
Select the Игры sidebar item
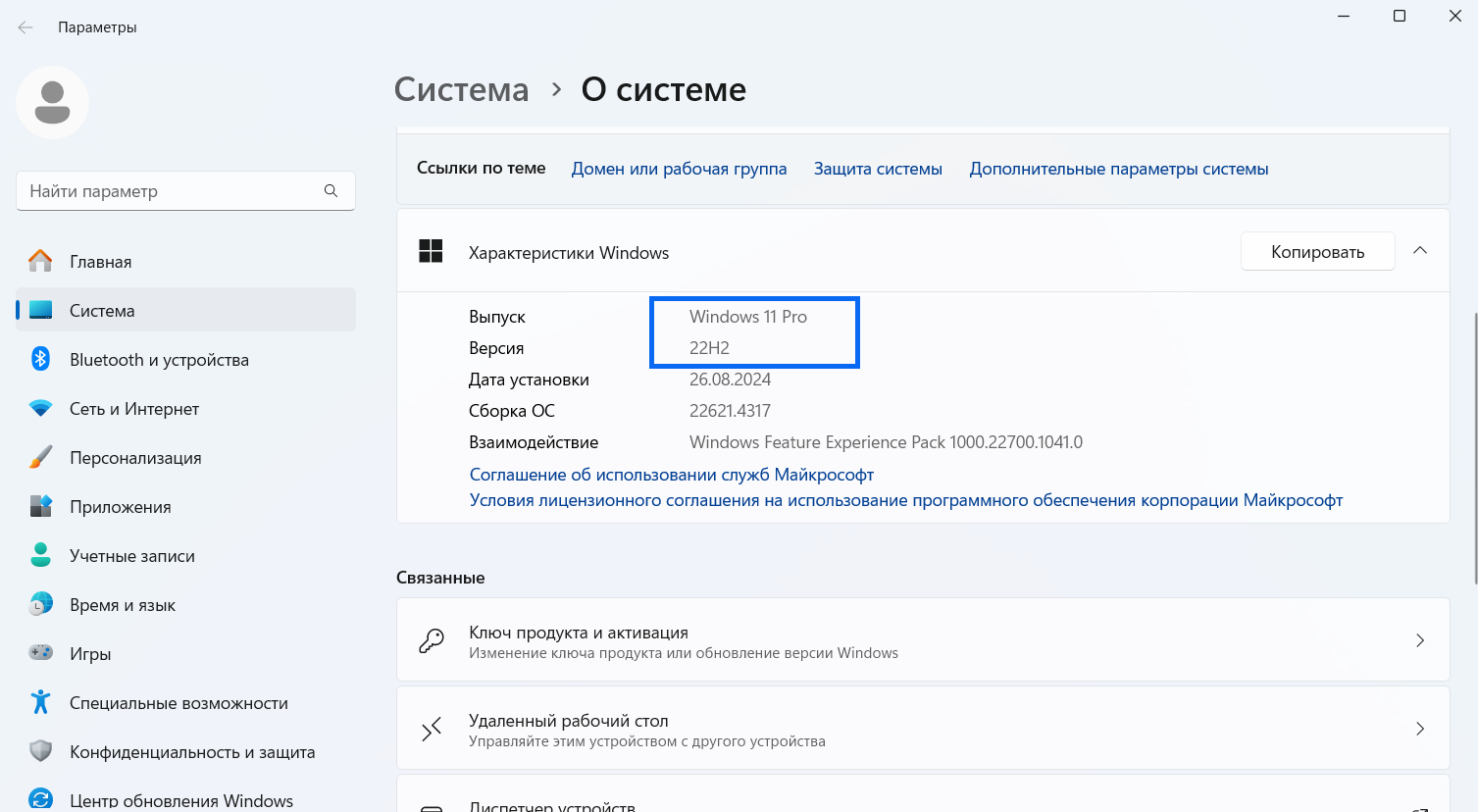pyautogui.click(x=90, y=653)
